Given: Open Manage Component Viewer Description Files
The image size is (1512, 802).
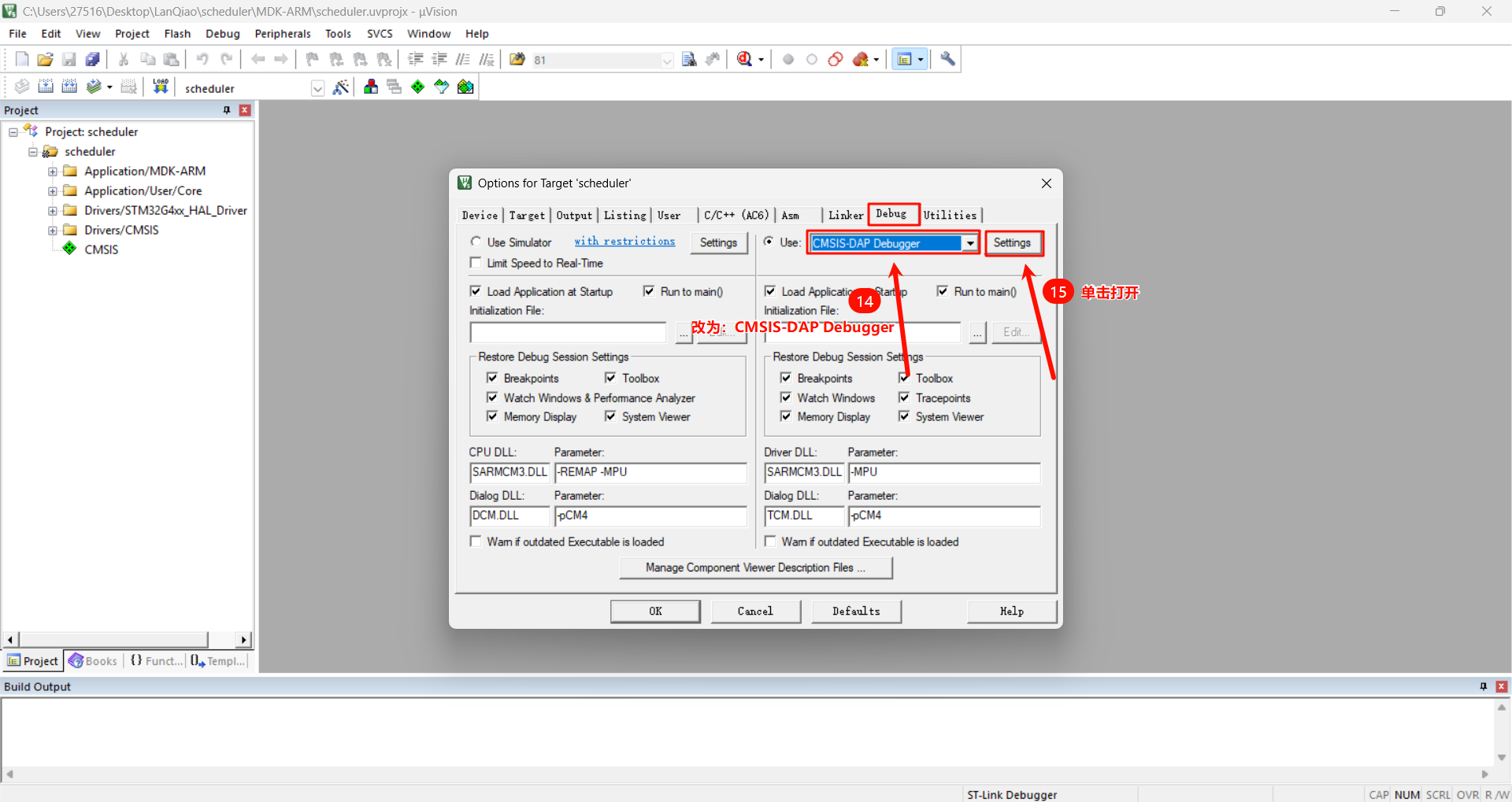Looking at the screenshot, I should tap(756, 567).
